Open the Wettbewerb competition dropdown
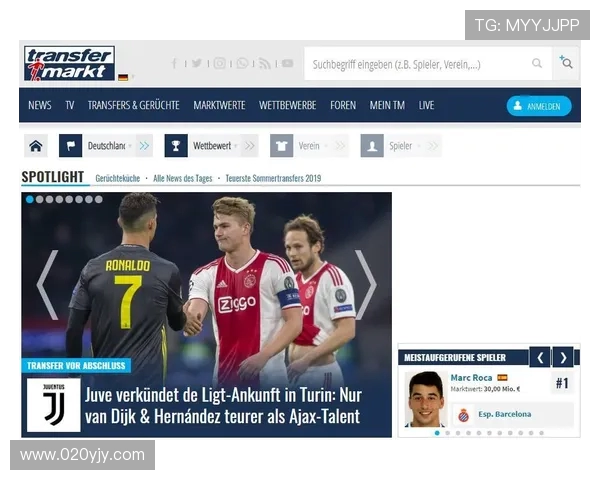 [212, 146]
